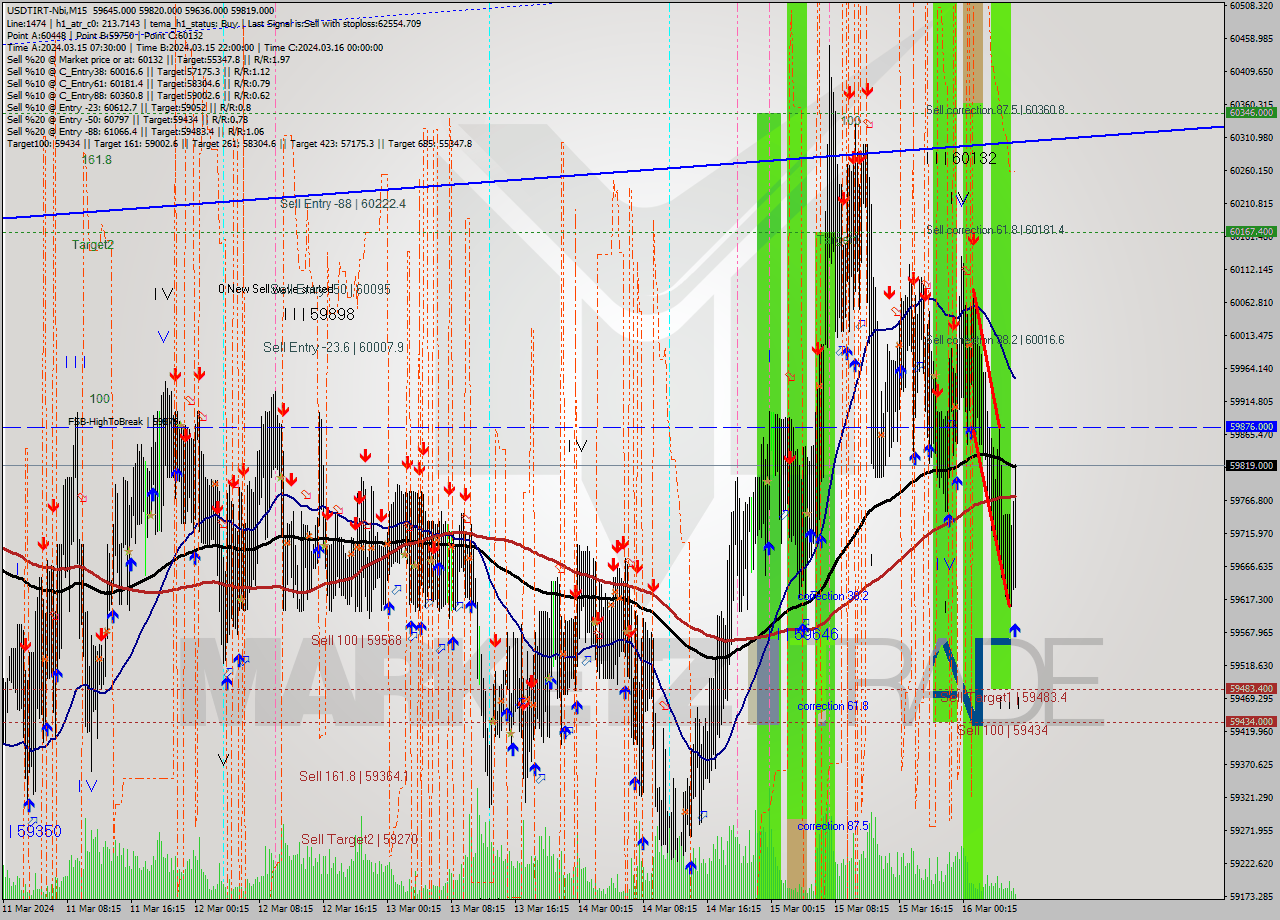Click the red 59483.400 price tag

coord(1251,689)
